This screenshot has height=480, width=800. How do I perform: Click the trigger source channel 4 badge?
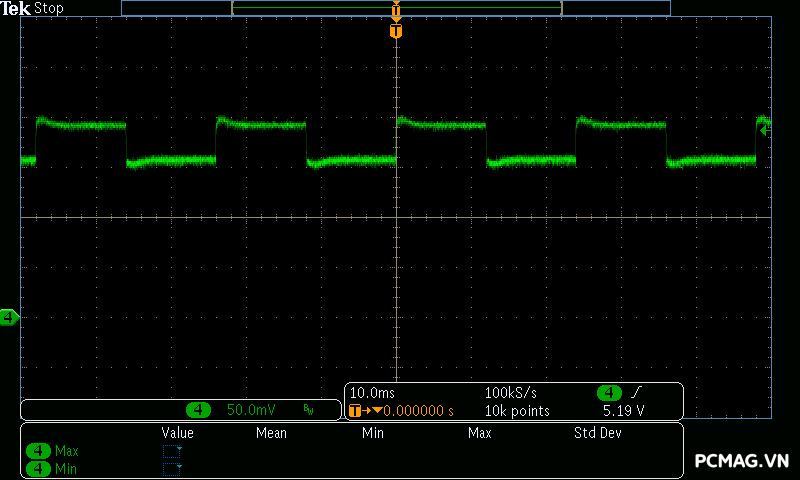coord(609,392)
